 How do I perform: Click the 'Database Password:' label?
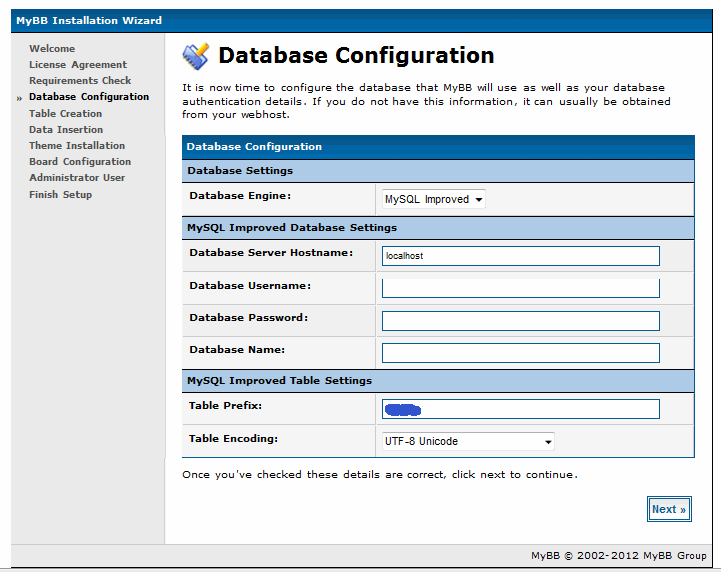tap(248, 318)
